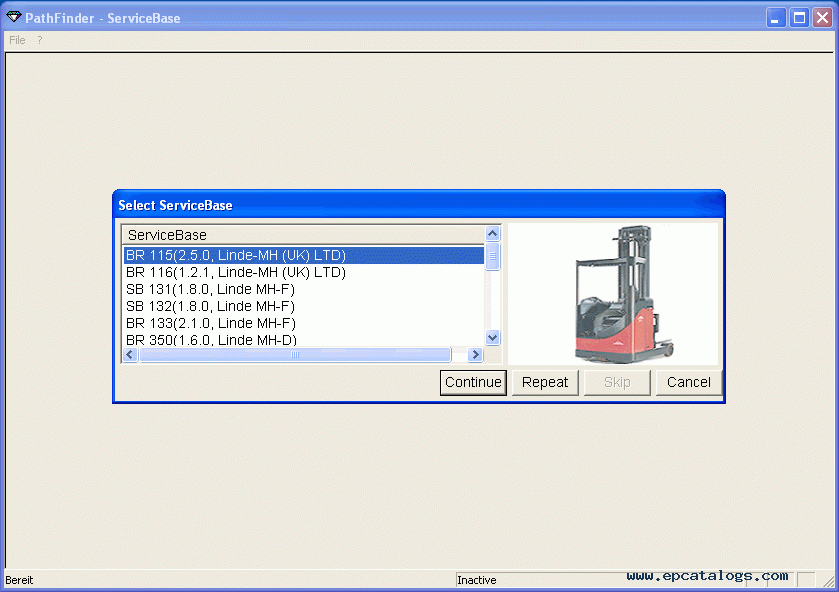The width and height of the screenshot is (839, 592).
Task: Select BR 116(1.2.1, Linde-MH (UK) LTD) row
Action: click(x=303, y=272)
